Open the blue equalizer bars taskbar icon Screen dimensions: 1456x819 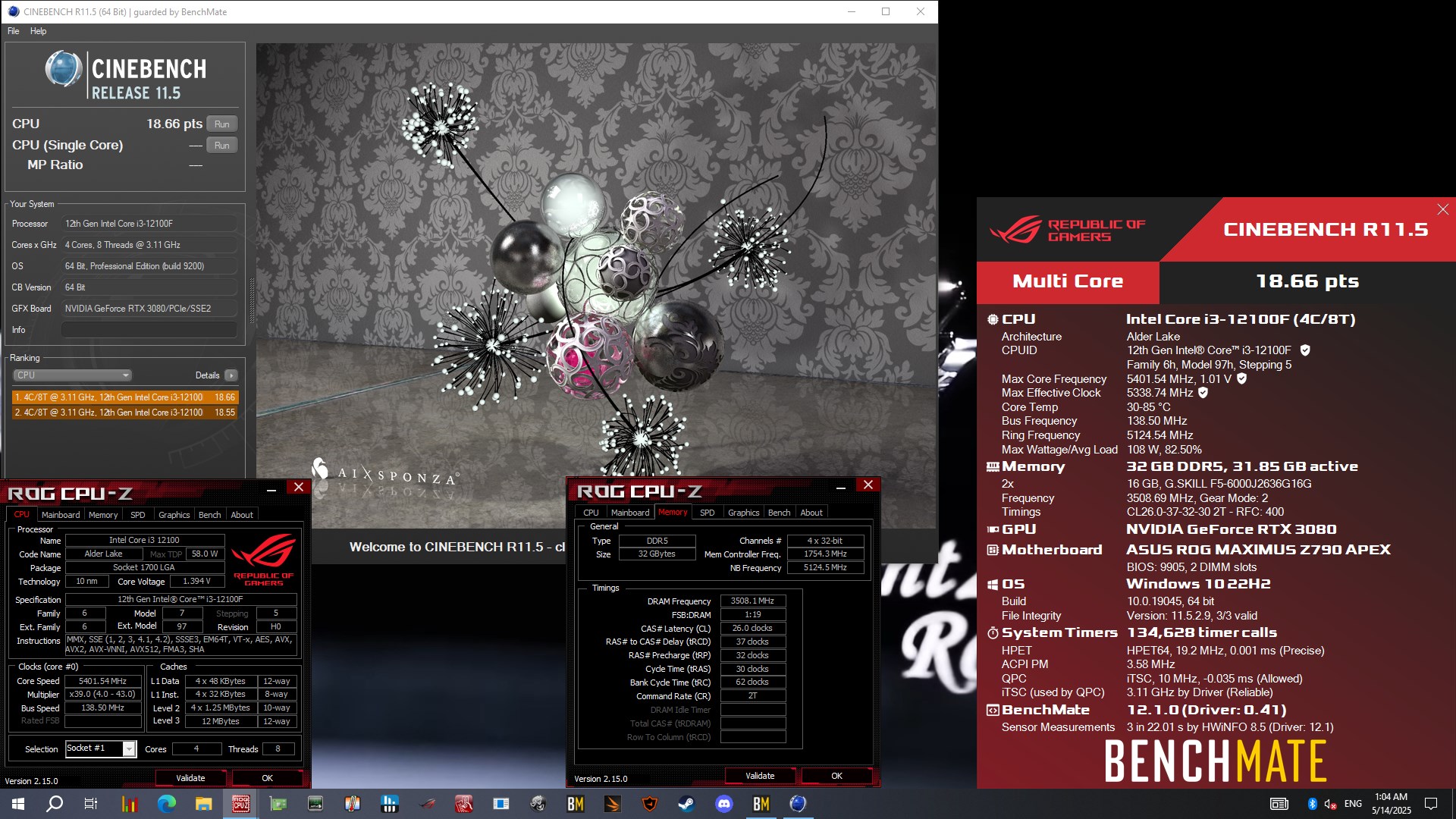point(390,804)
